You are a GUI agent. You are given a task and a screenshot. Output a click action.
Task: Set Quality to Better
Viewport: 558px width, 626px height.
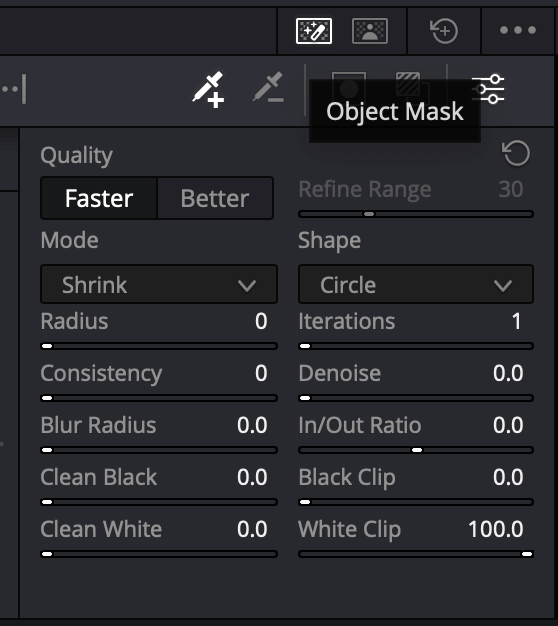pyautogui.click(x=215, y=198)
